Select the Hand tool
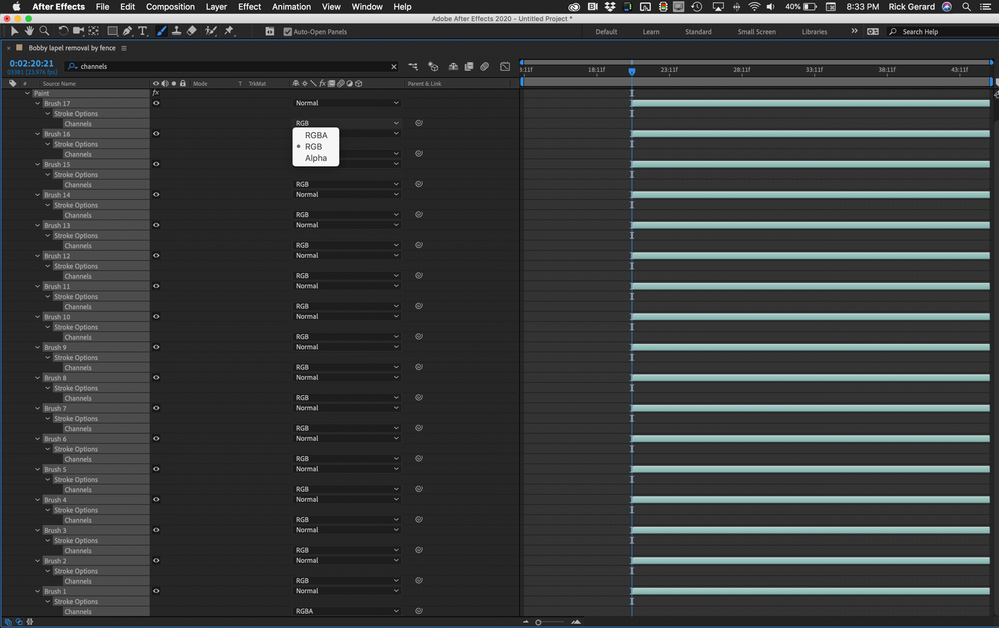The width and height of the screenshot is (999, 628). 29,30
